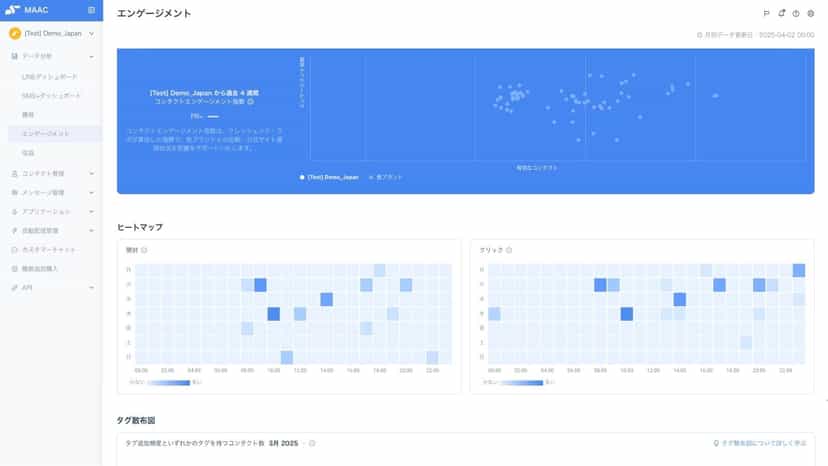The width and height of the screenshot is (828, 466).
Task: Toggle the other-accounts legend entry in scatter chart
Action: (x=385, y=177)
